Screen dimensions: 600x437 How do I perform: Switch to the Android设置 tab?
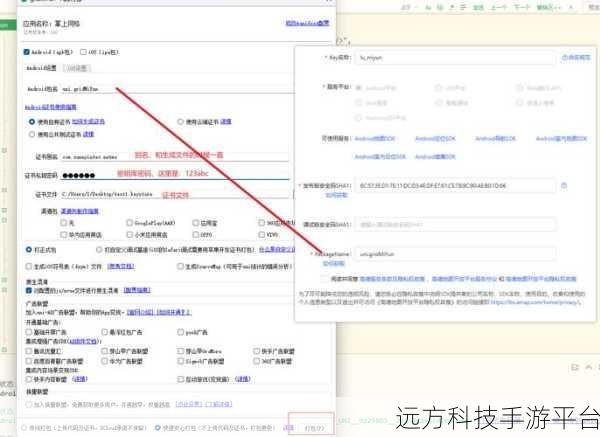coord(41,68)
